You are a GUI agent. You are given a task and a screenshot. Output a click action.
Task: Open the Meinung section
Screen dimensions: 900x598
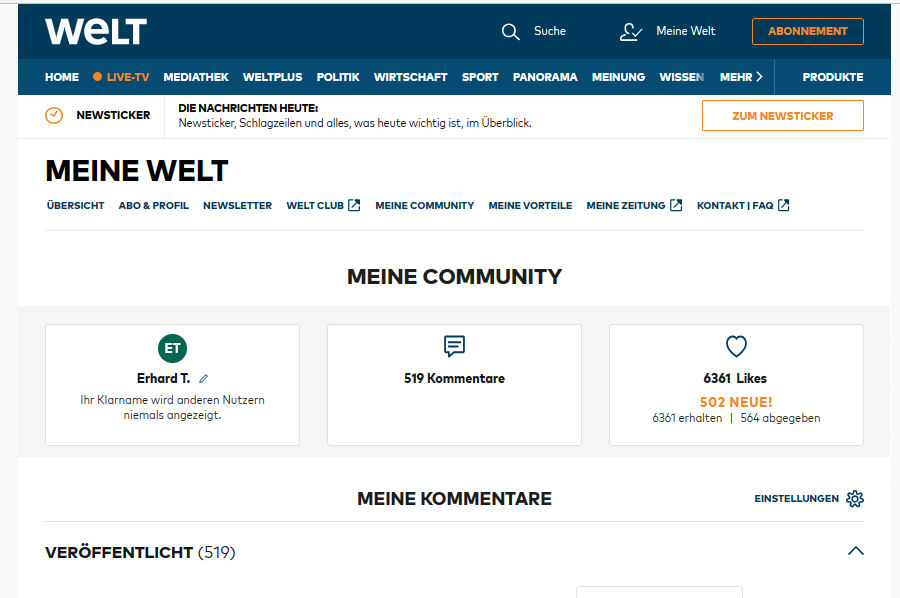coord(619,77)
